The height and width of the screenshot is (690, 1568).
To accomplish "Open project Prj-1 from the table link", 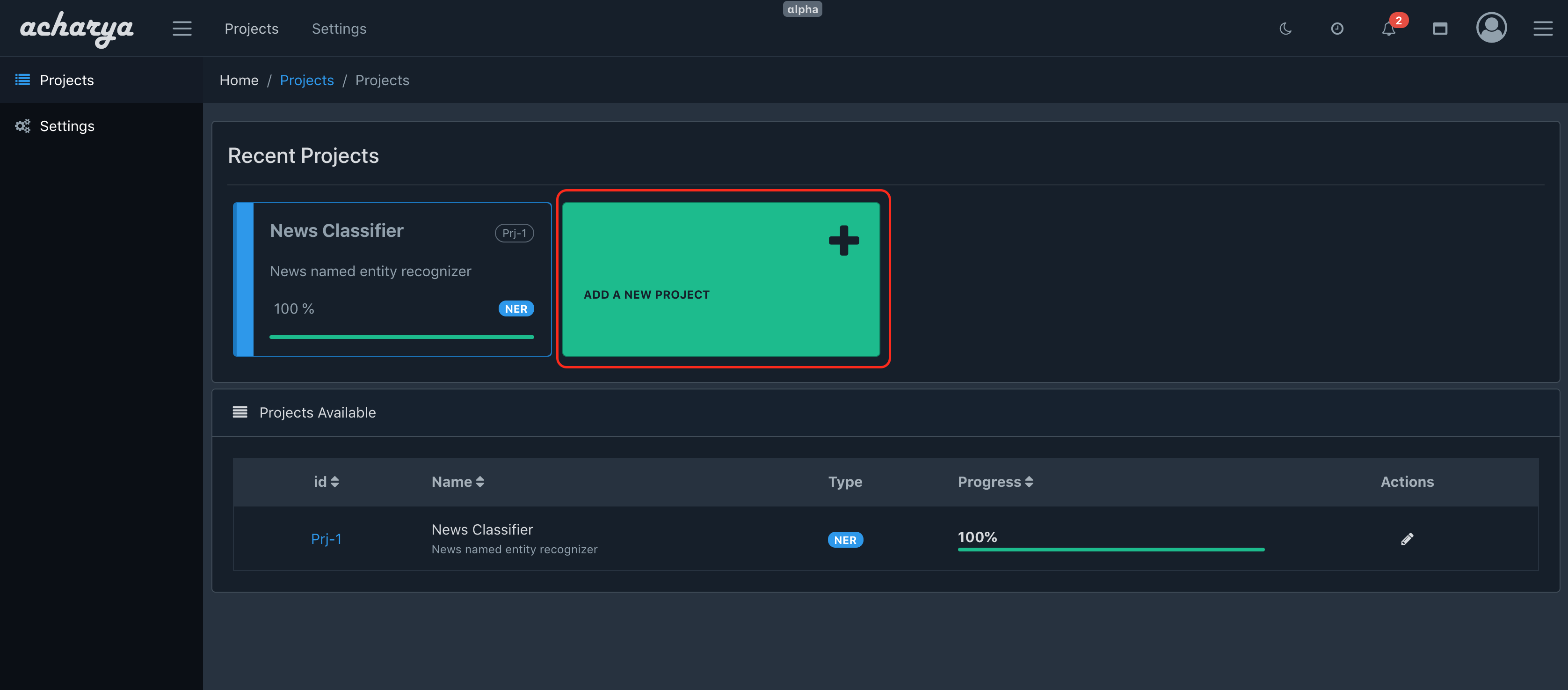I will pyautogui.click(x=326, y=538).
